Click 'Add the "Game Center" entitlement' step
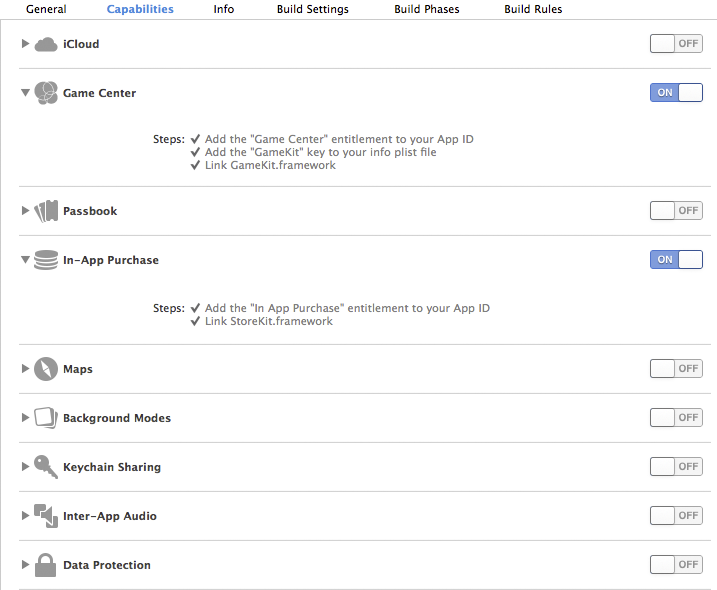717x590 pixels. (339, 139)
